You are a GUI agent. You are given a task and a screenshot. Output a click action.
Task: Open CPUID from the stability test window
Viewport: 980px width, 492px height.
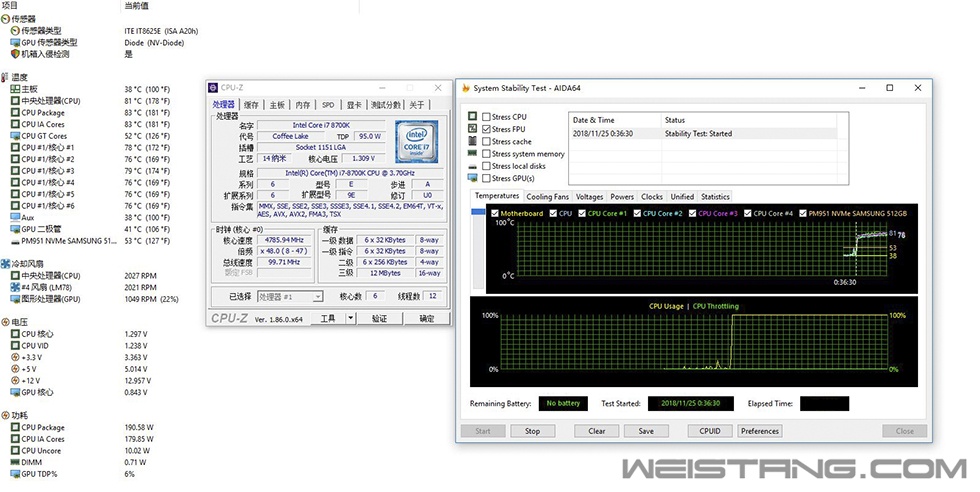click(x=710, y=431)
